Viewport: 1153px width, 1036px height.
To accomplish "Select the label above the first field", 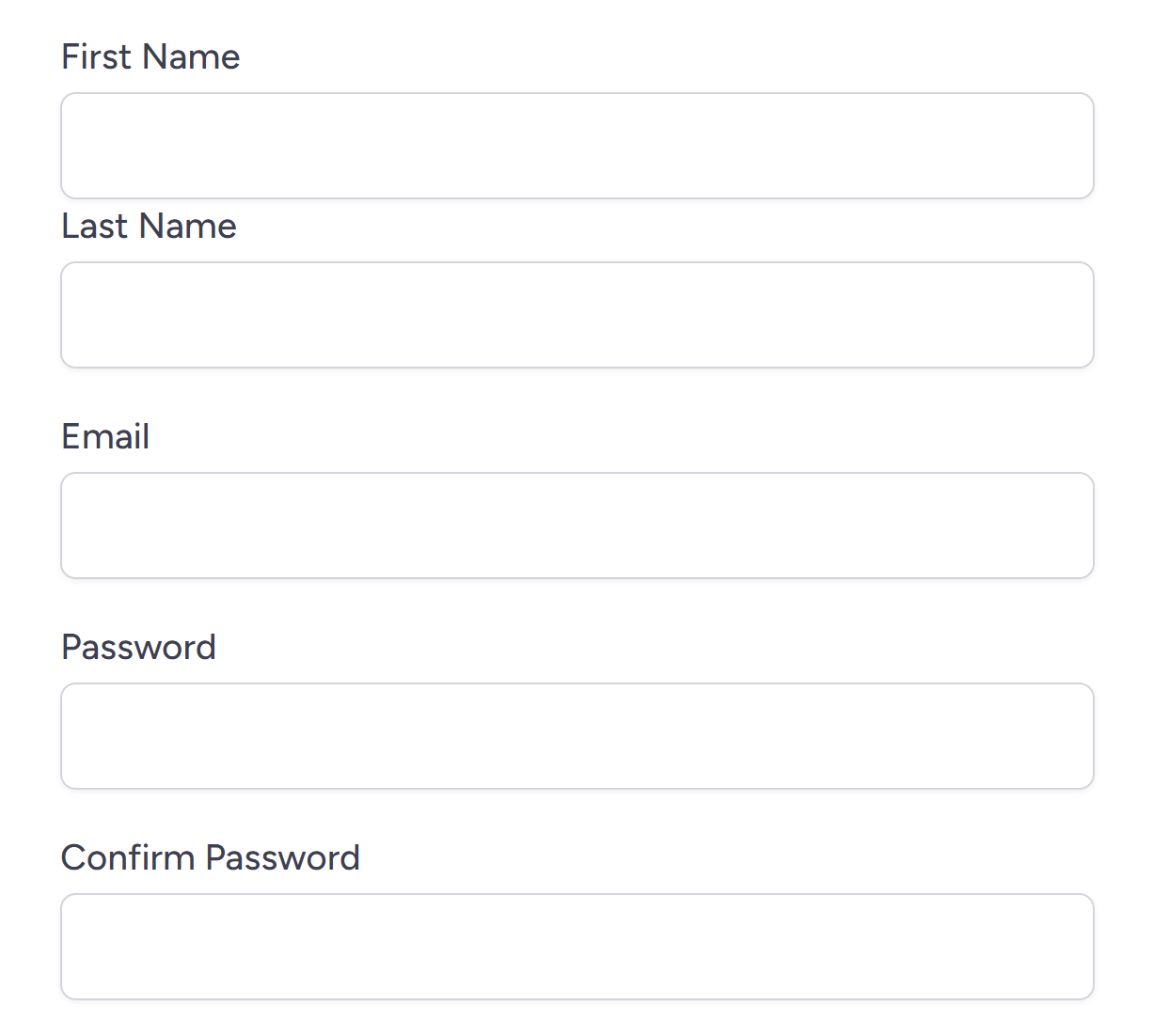I will pyautogui.click(x=150, y=57).
